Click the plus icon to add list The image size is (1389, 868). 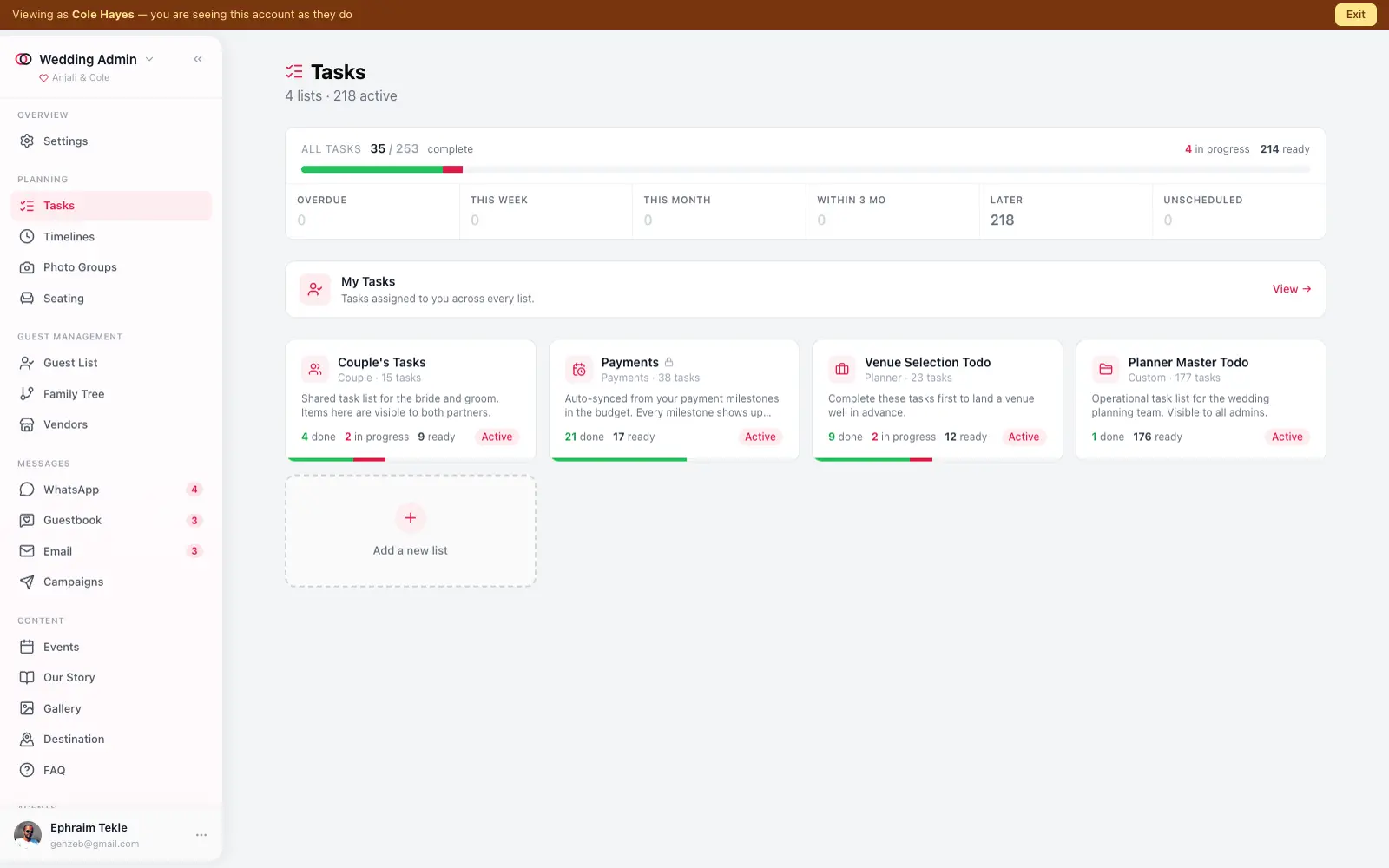(411, 518)
